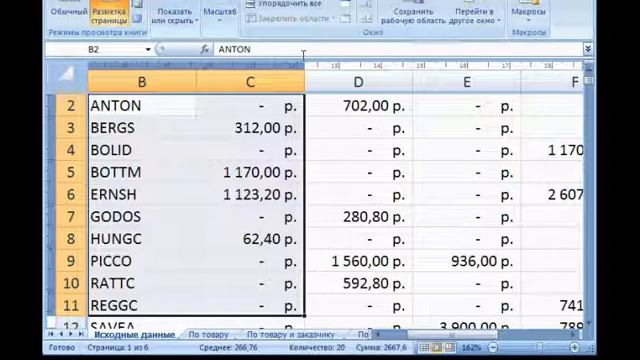
Task: Open Перейти в другое окно dropdown
Action: (x=474, y=16)
